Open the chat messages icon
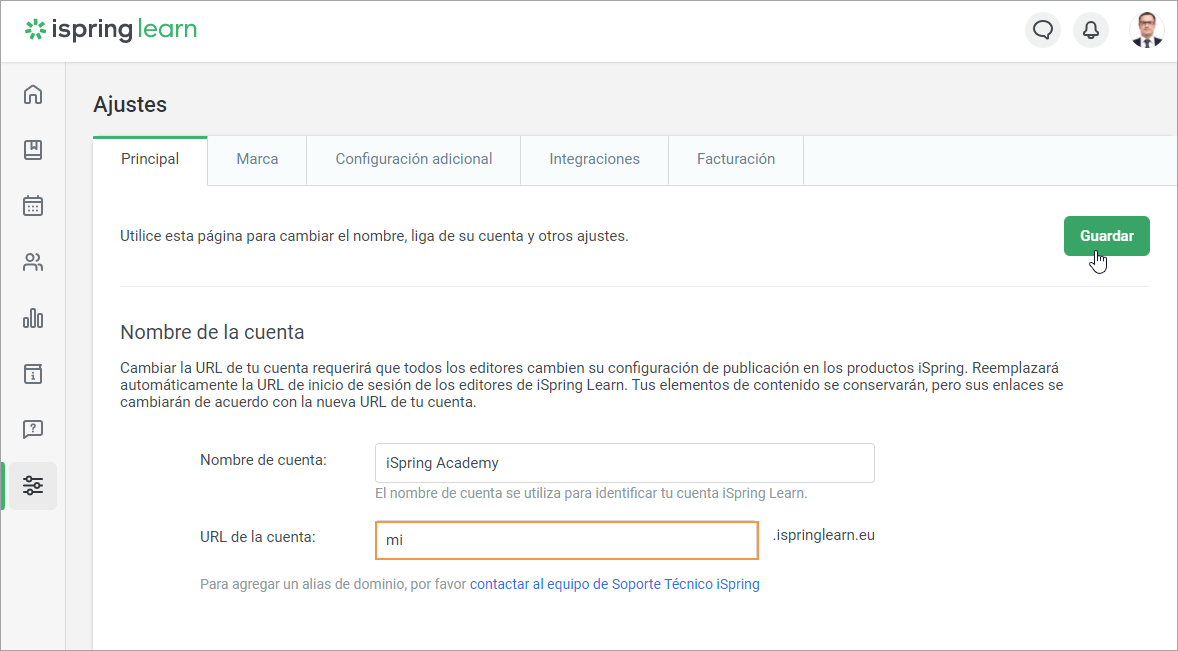The image size is (1178, 651). click(x=1043, y=30)
